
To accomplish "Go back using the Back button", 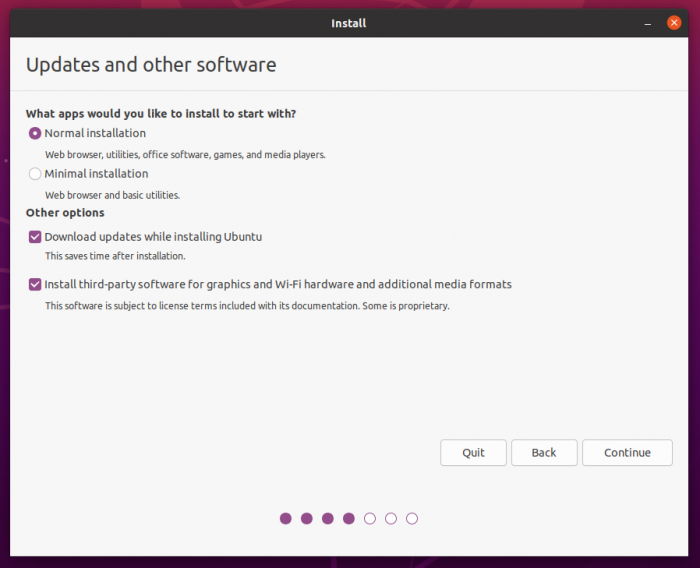I will click(543, 453).
